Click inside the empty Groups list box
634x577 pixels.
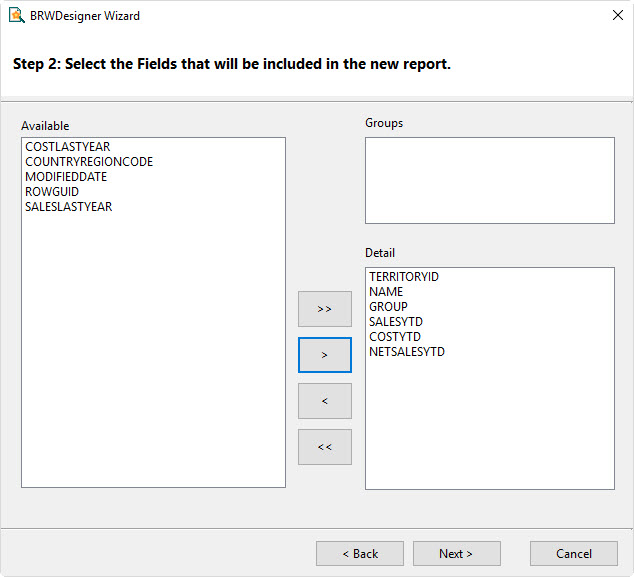click(490, 180)
